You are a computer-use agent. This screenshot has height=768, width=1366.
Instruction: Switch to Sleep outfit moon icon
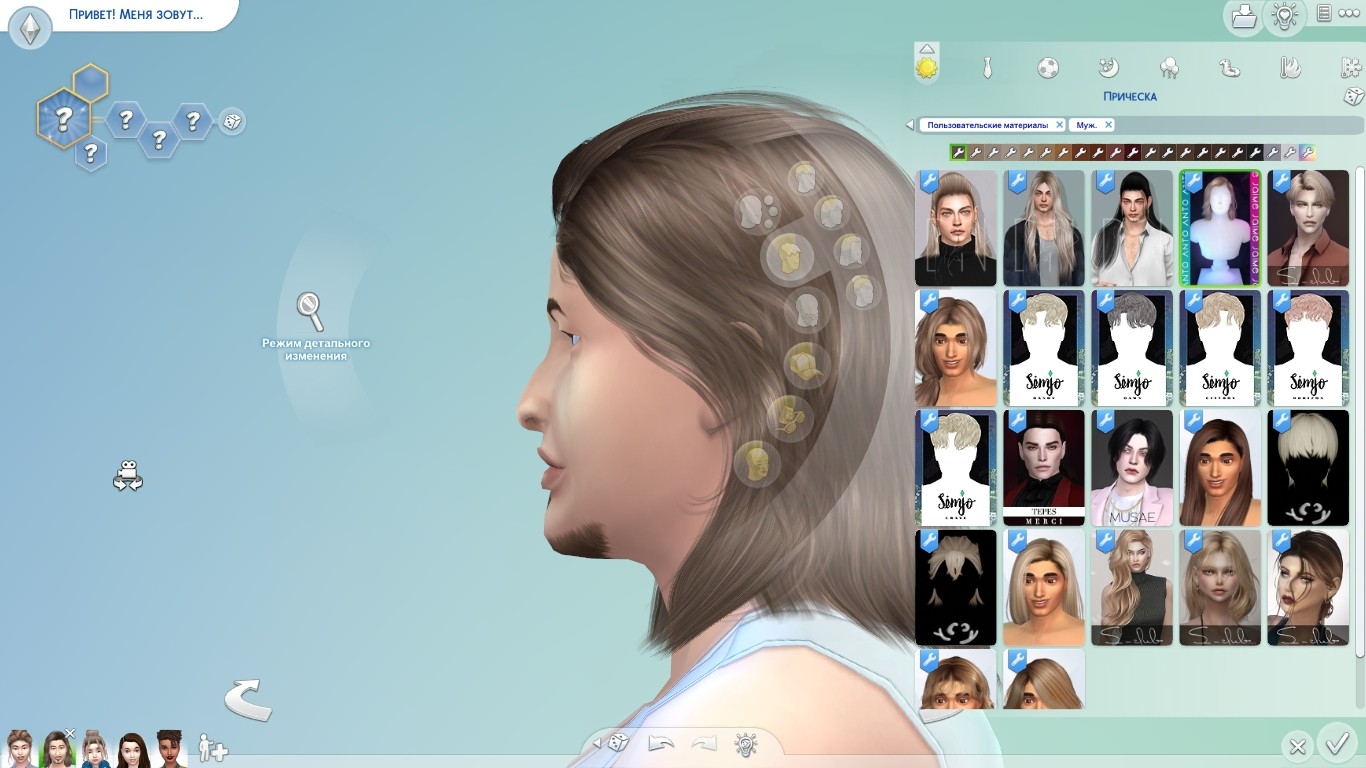coord(1108,68)
